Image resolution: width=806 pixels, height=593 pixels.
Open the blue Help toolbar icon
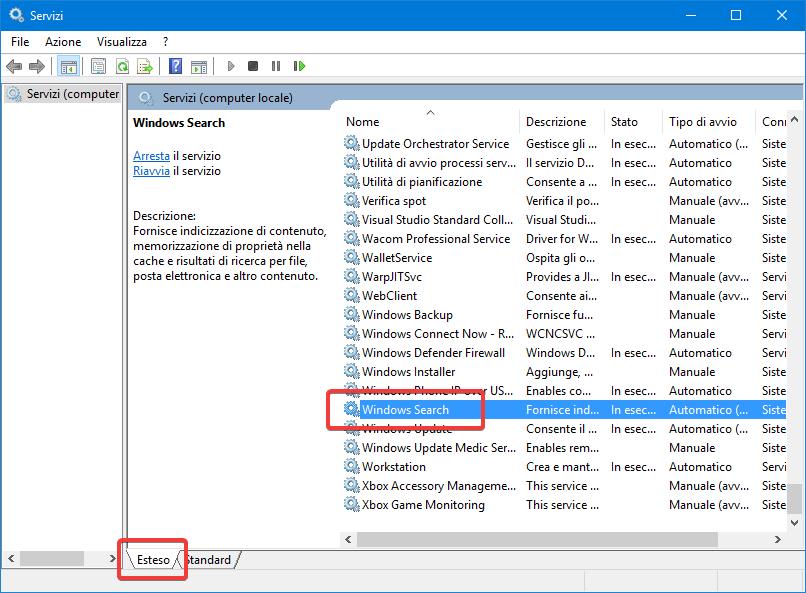175,66
